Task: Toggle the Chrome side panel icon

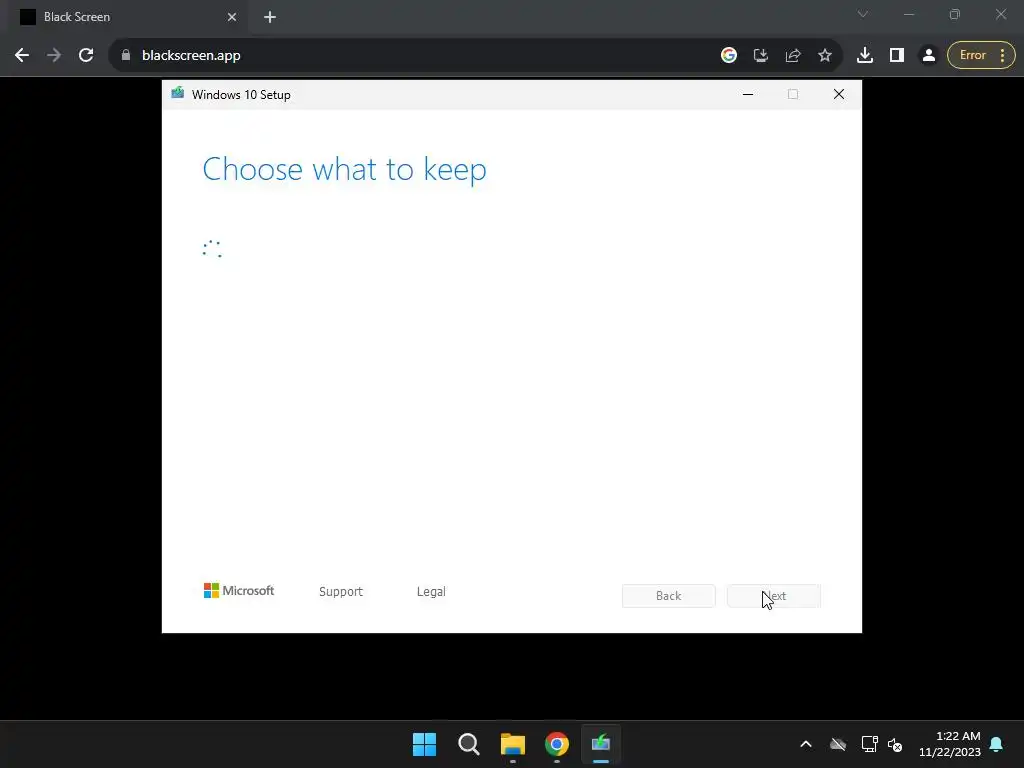Action: 897,56
